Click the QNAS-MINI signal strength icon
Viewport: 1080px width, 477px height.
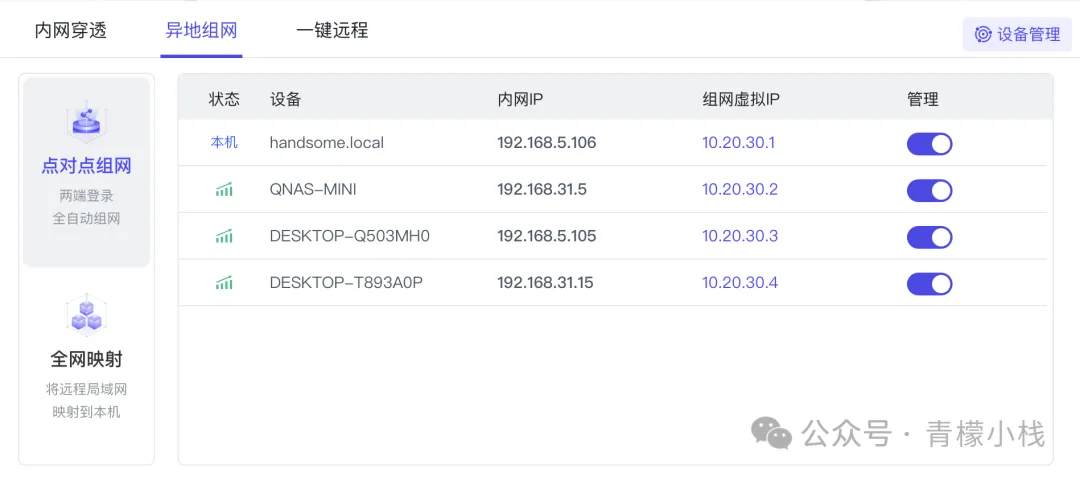(x=224, y=190)
